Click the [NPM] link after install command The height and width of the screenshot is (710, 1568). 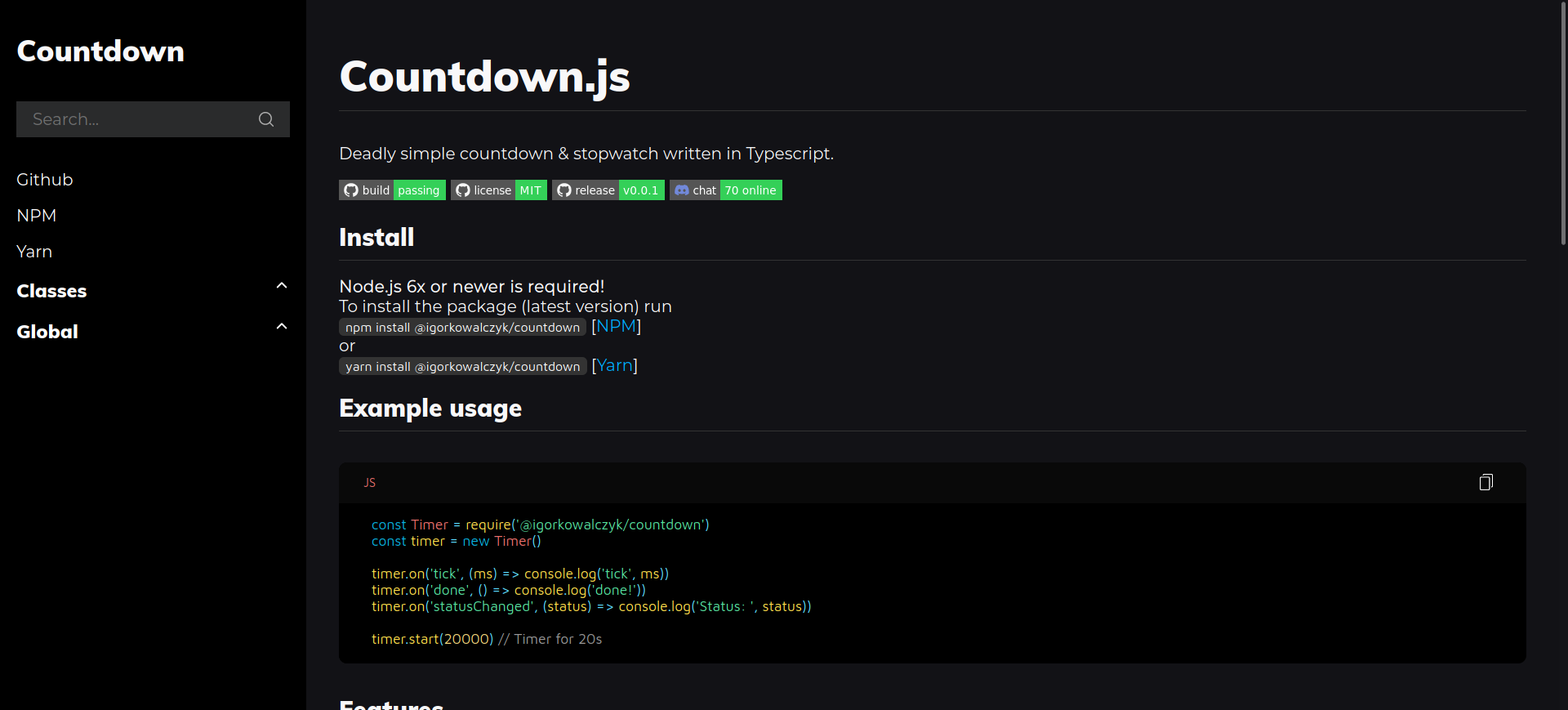pos(616,326)
